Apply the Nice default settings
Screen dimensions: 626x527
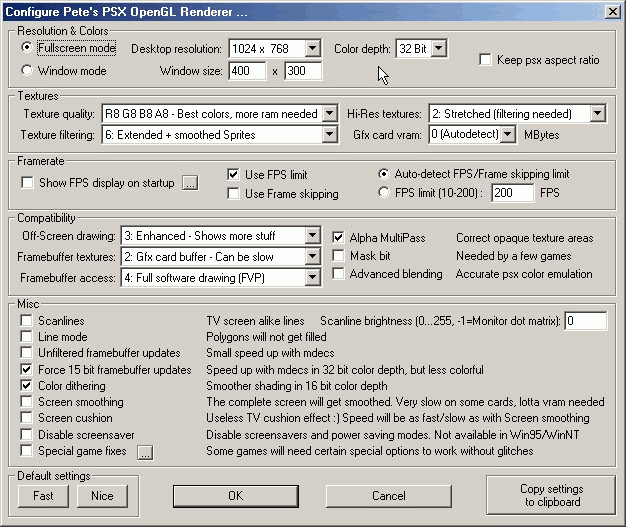coord(102,496)
